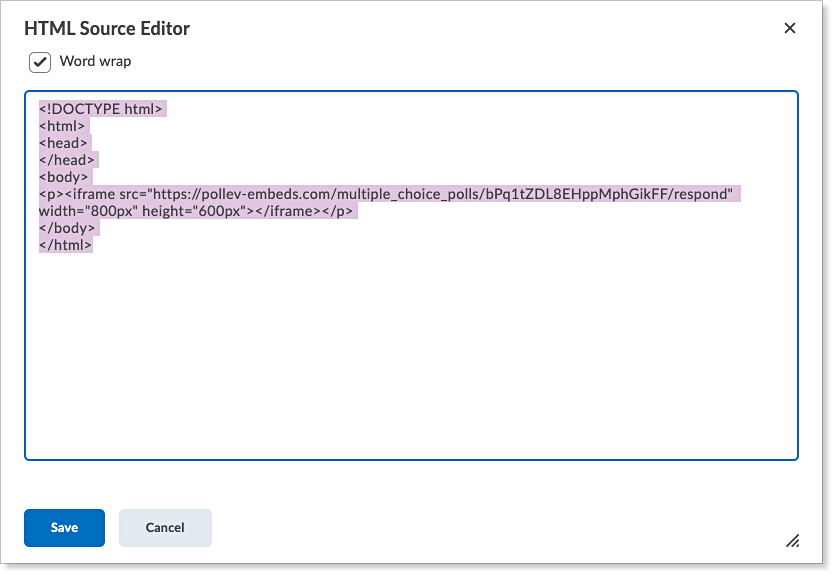Image resolution: width=833 pixels, height=574 pixels.
Task: Click the HTML Source Editor title
Action: [107, 29]
